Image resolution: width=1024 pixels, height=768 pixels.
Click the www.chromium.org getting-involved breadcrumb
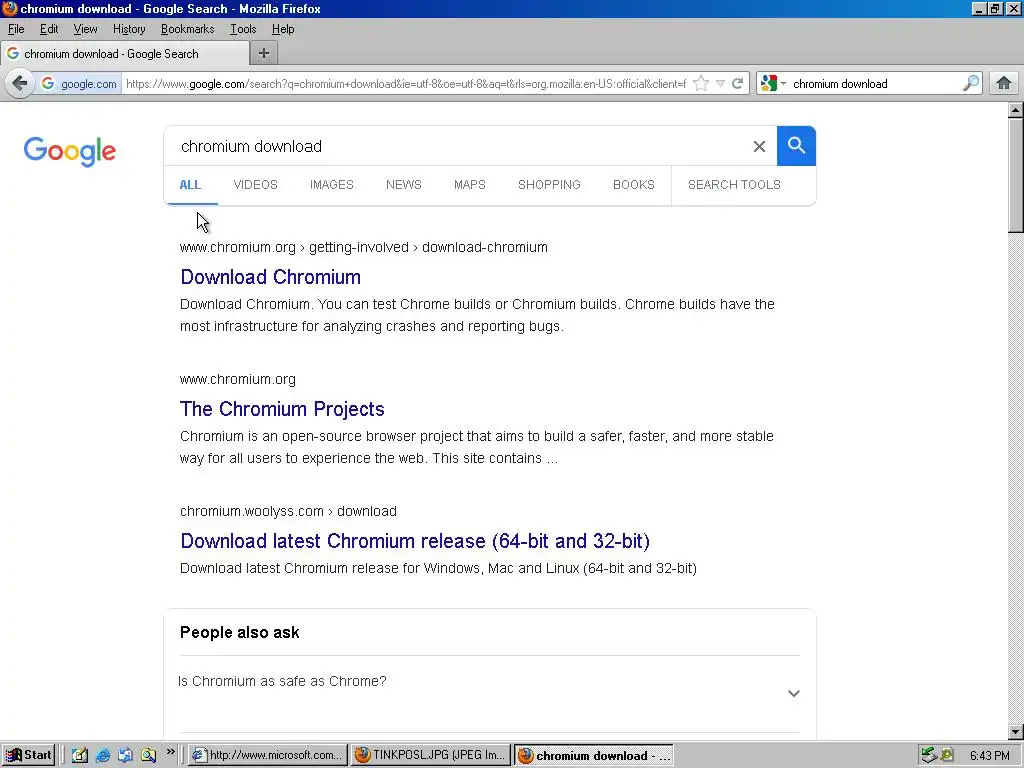(x=364, y=248)
